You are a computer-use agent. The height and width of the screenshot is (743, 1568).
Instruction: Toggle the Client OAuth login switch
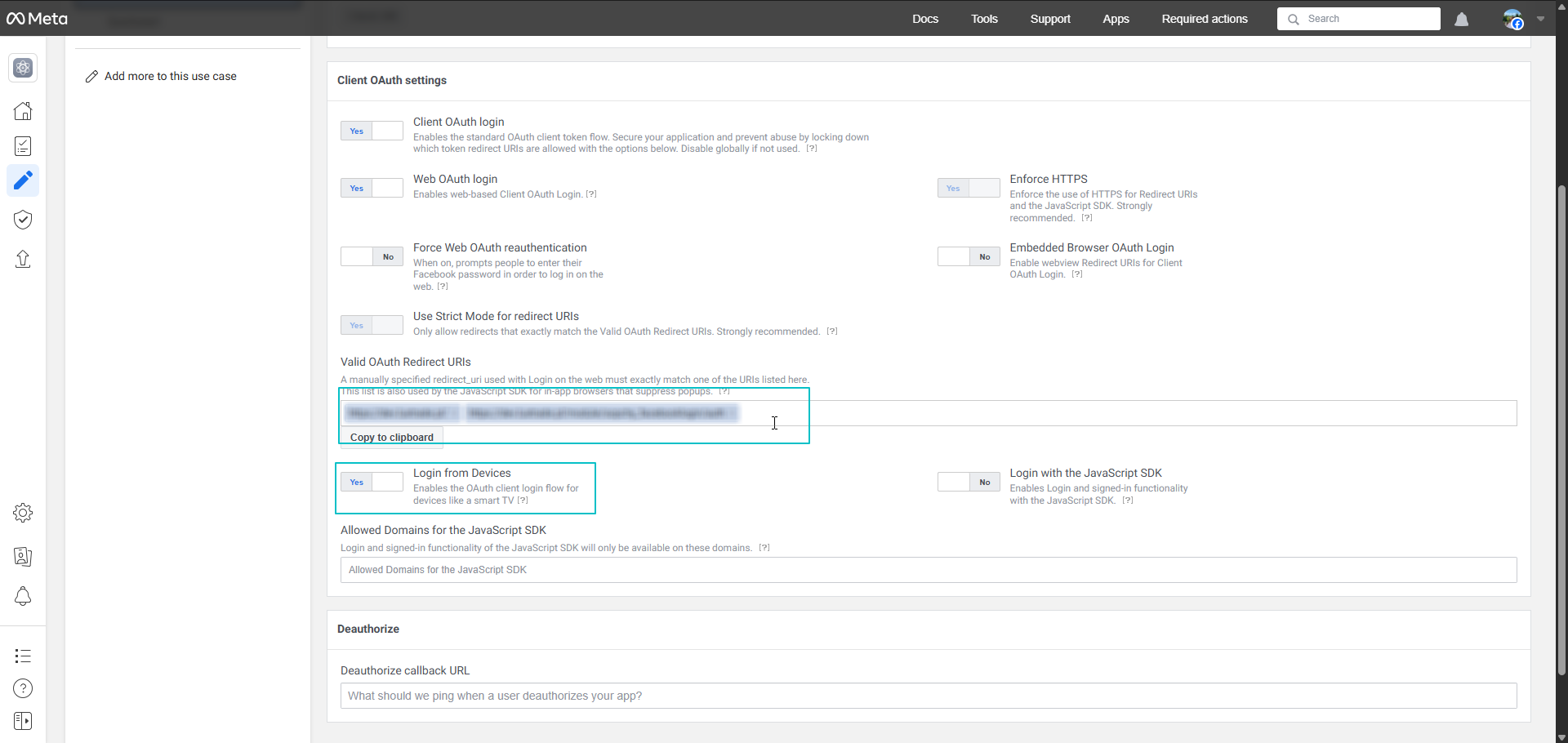tap(372, 131)
